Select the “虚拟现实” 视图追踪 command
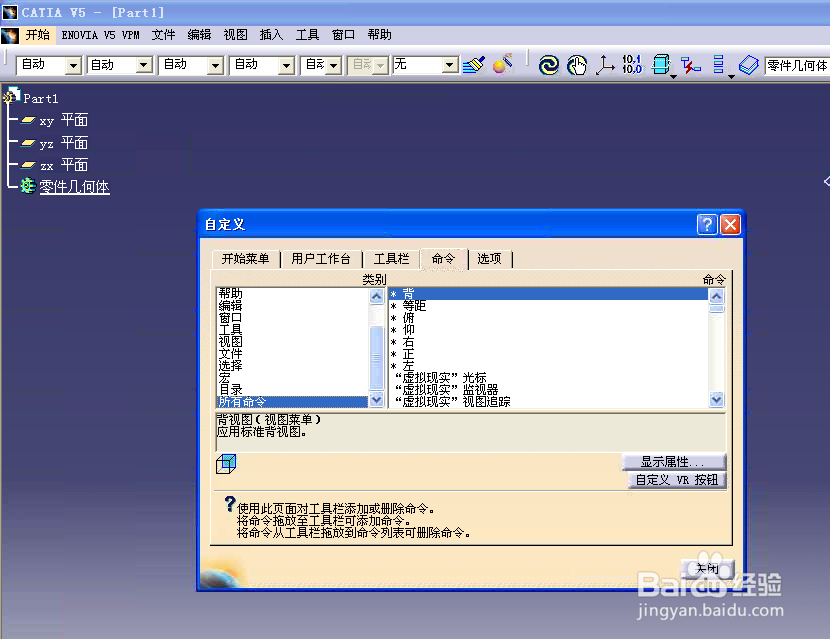 point(548,402)
